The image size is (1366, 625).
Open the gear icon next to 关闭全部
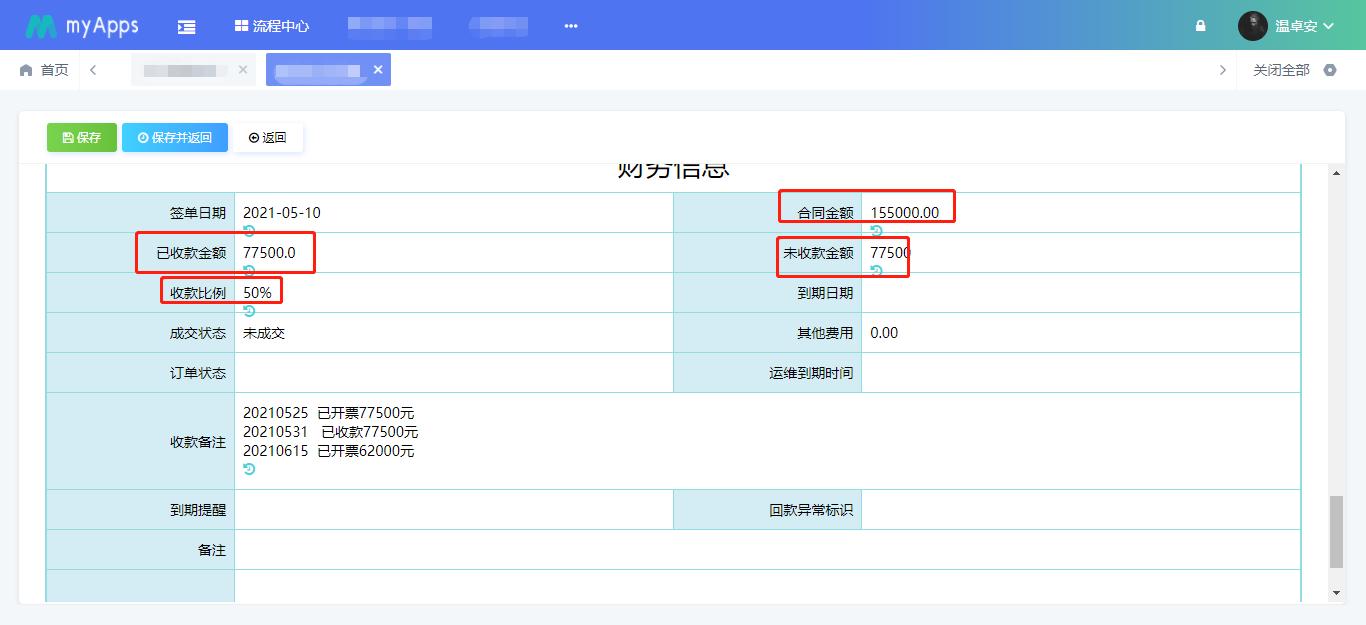point(1329,70)
